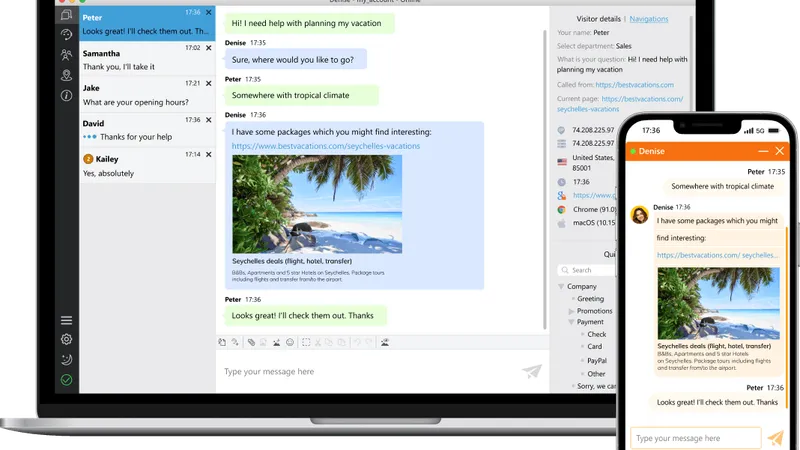Viewport: 800px width, 450px height.
Task: Open Jake's conversation about opening hours
Action: tap(147, 94)
